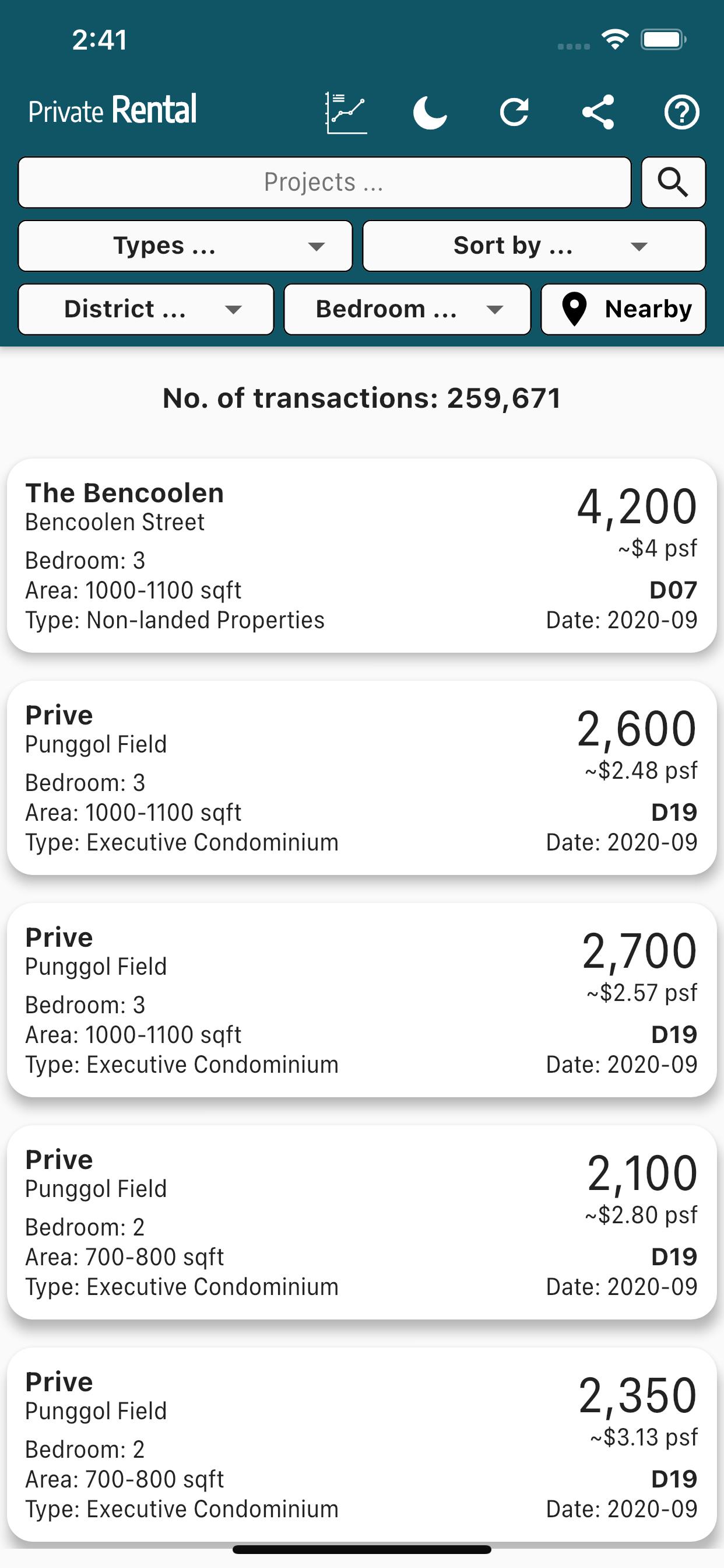Expand the District dropdown
The width and height of the screenshot is (724, 1568).
146,309
